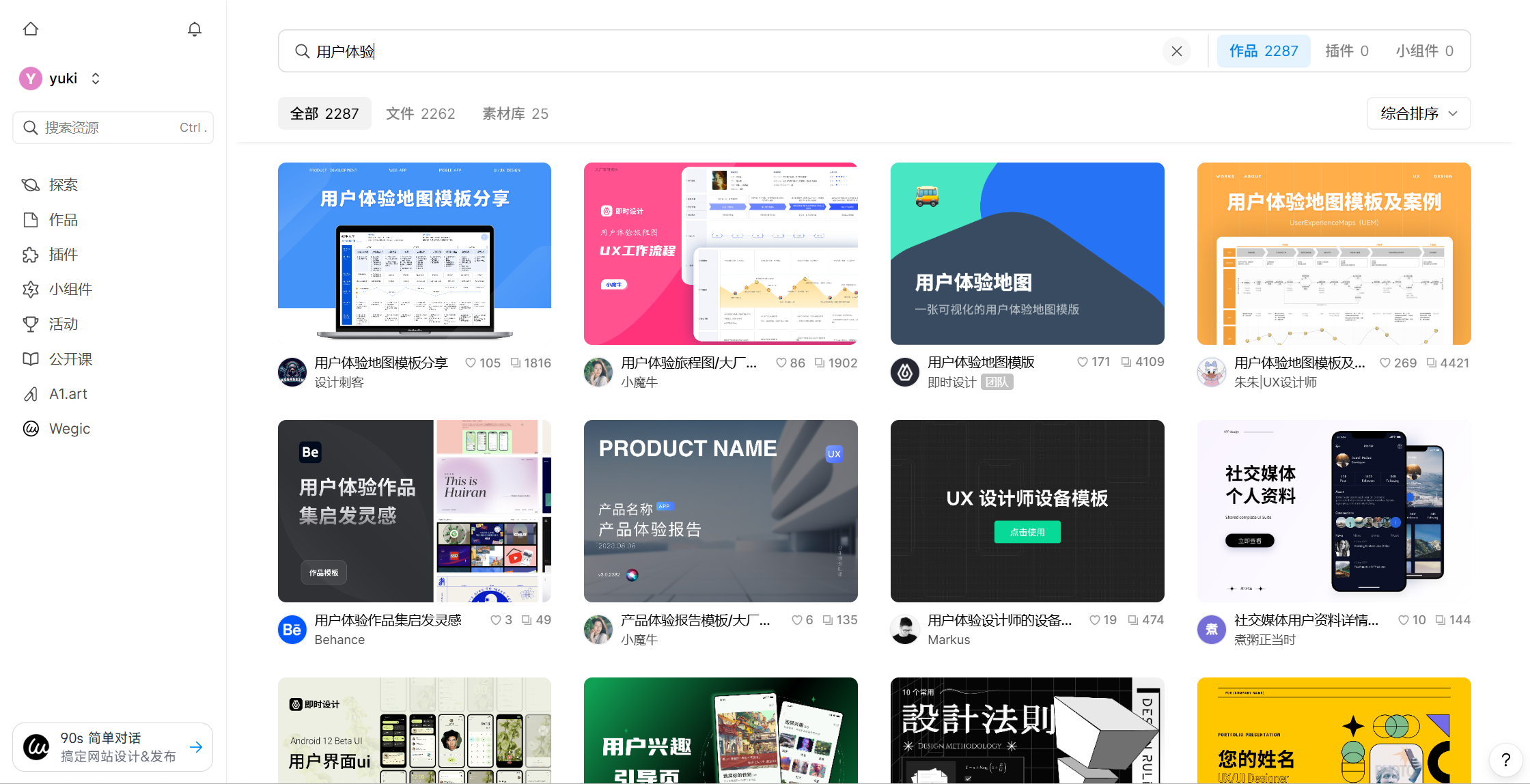Open Wegic in the sidebar
The height and width of the screenshot is (784, 1530).
coord(69,429)
